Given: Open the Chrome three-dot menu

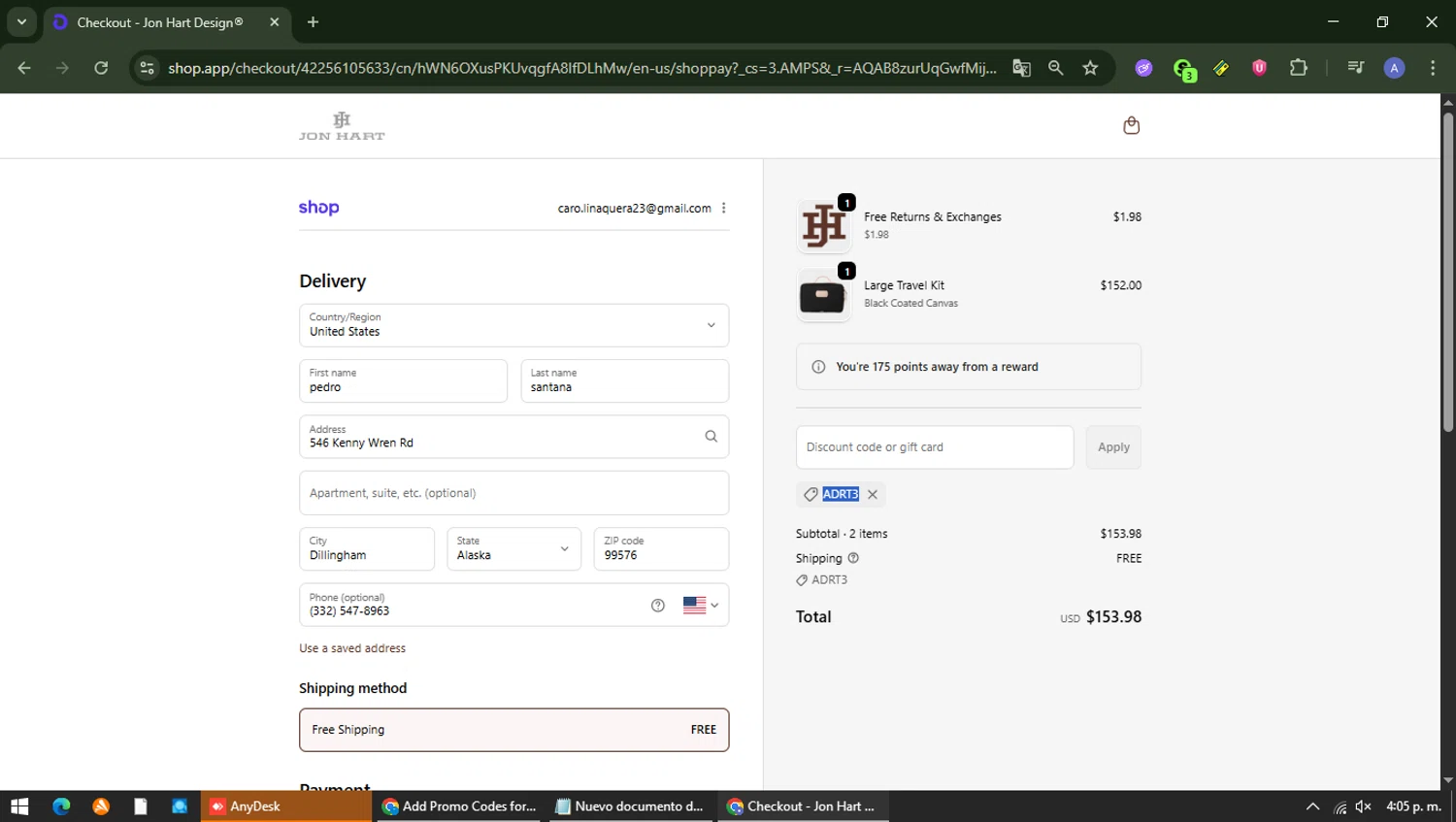Looking at the screenshot, I should tap(1433, 68).
